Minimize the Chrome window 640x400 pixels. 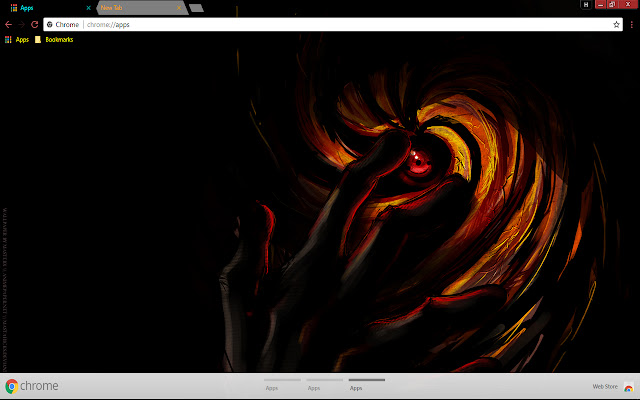[600, 4]
